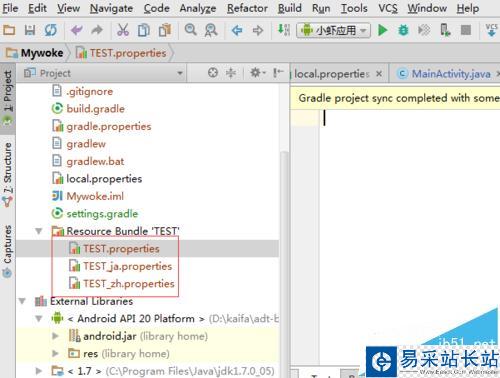
Task: Click Mywoke breadcrumb in navigation bar
Action: 35,53
